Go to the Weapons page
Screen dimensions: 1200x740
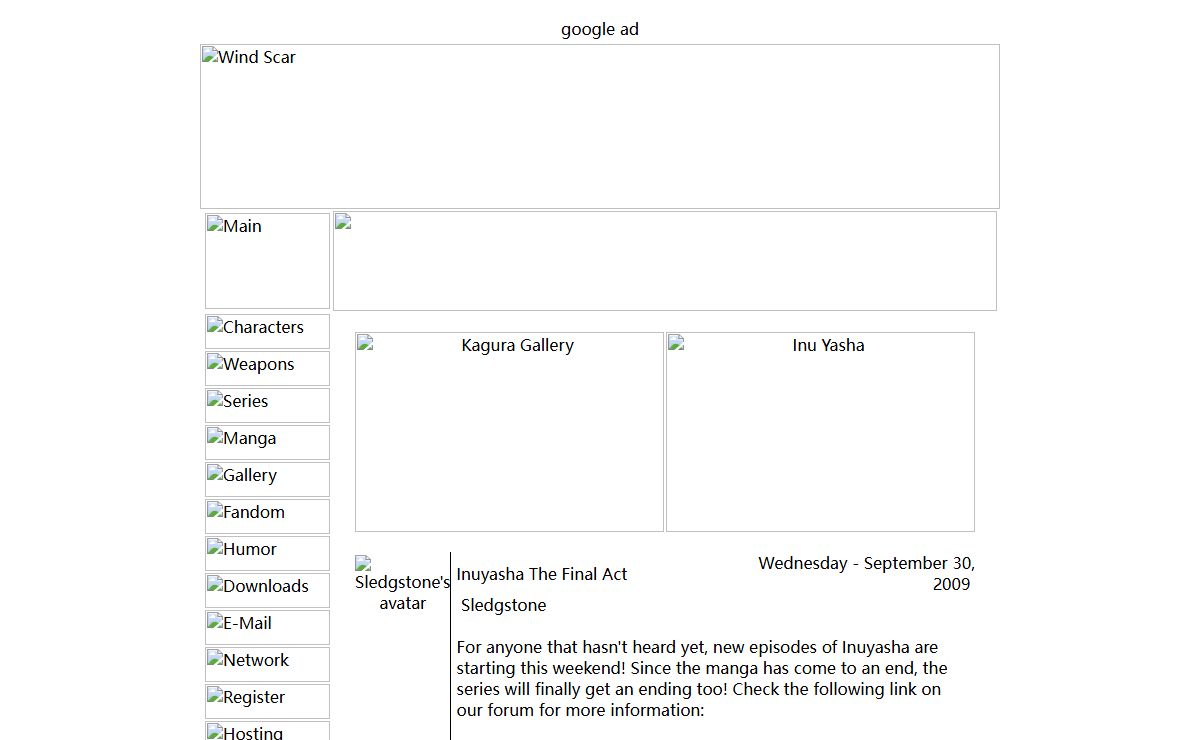[267, 368]
